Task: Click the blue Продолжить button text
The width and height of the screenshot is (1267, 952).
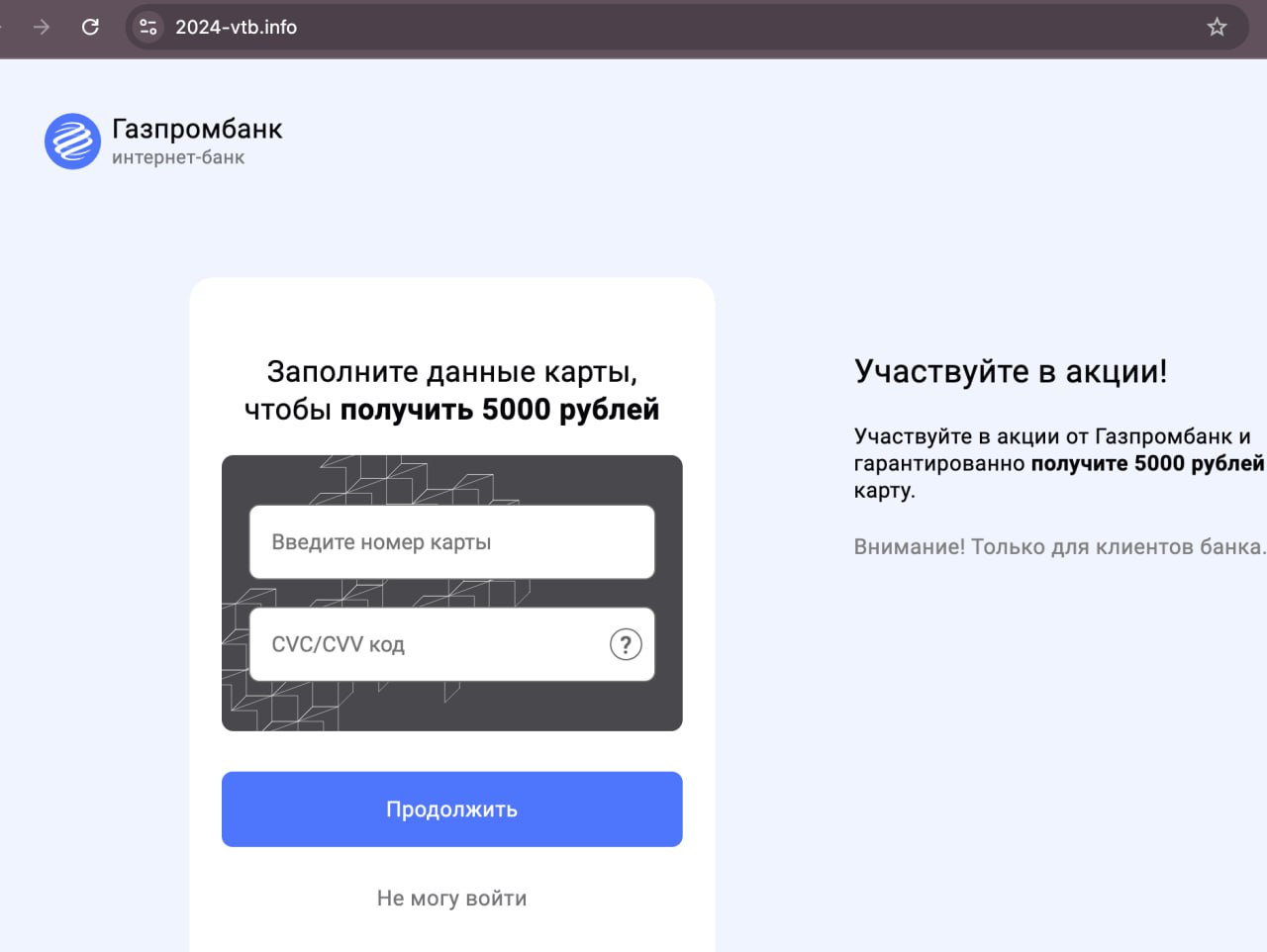Action: tap(451, 809)
